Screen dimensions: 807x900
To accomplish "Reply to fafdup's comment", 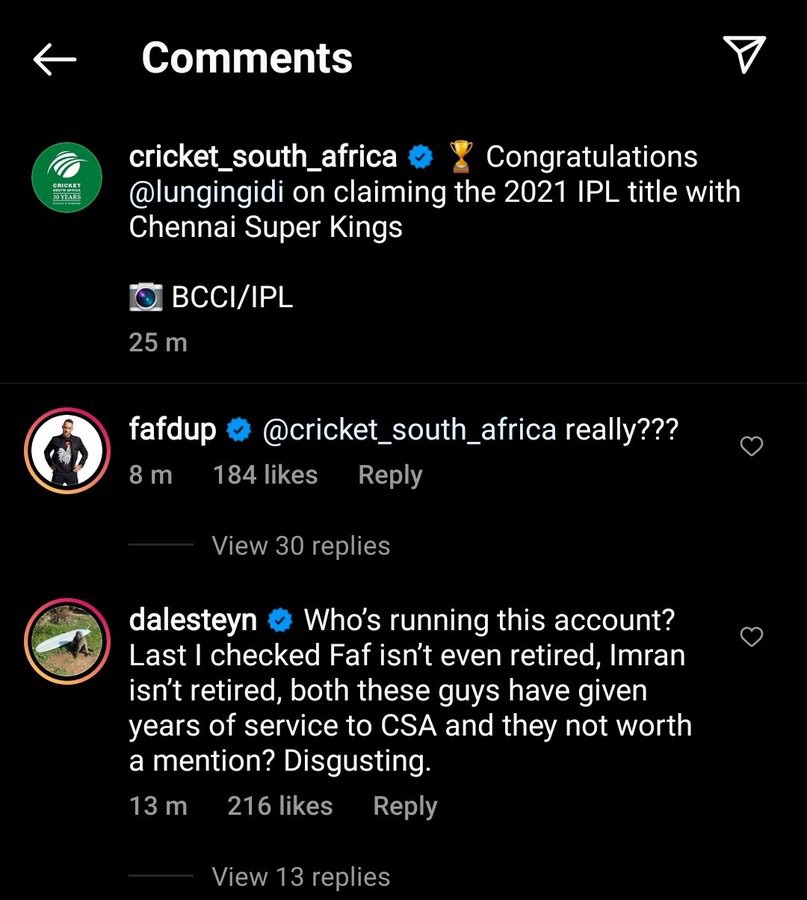I will pyautogui.click(x=390, y=476).
